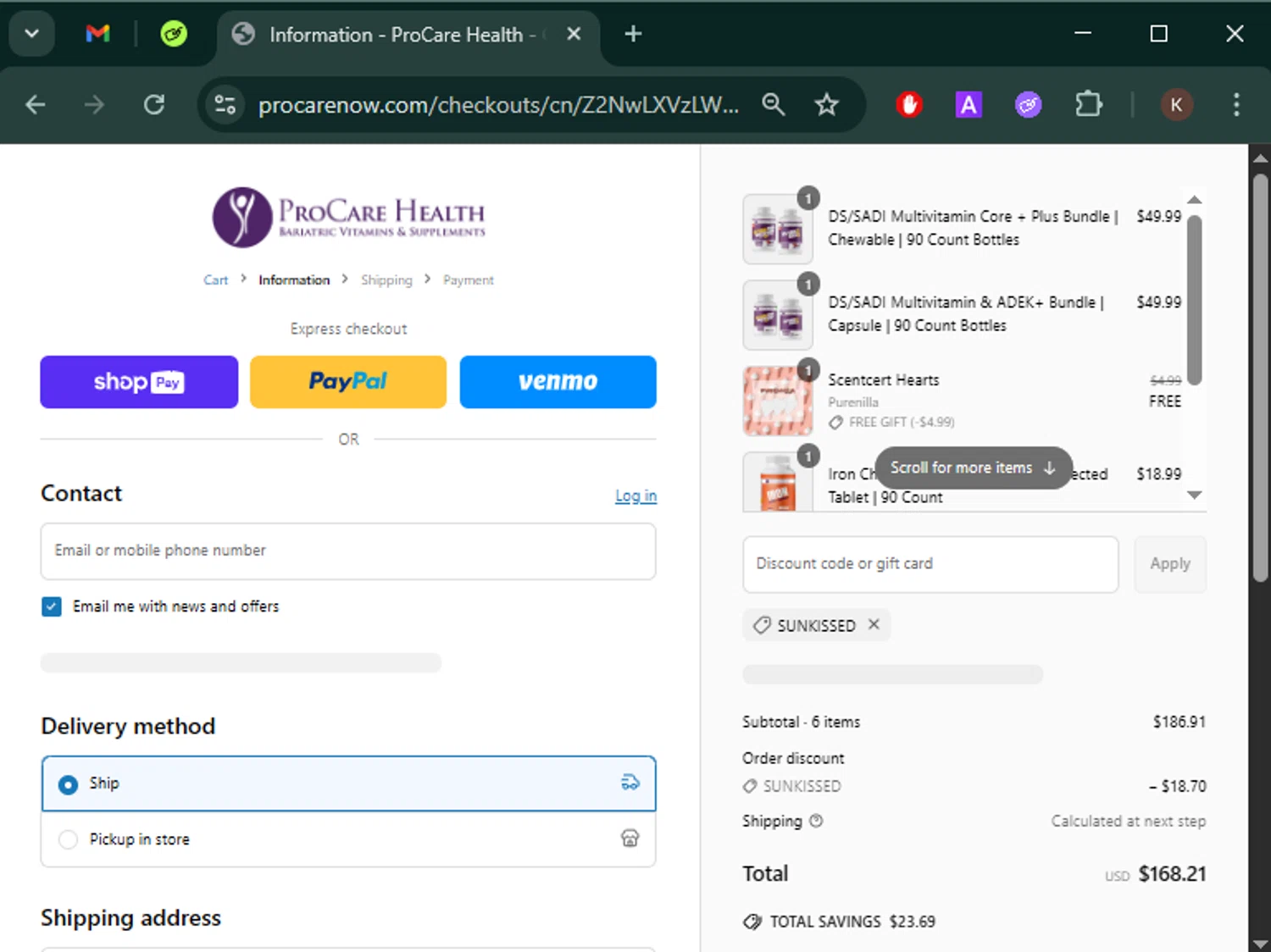Click the TOTAL SAVINGS tag icon
The width and height of the screenshot is (1271, 952).
(x=752, y=922)
